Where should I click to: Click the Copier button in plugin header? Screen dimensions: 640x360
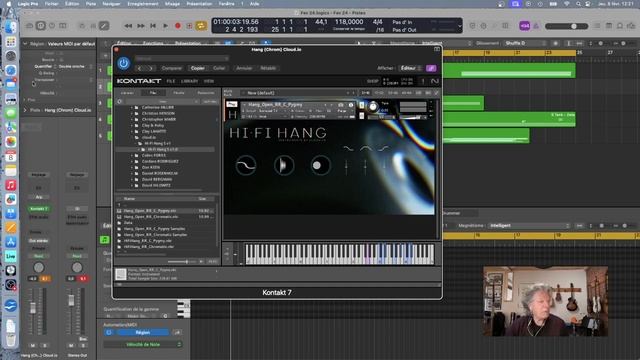click(x=198, y=68)
